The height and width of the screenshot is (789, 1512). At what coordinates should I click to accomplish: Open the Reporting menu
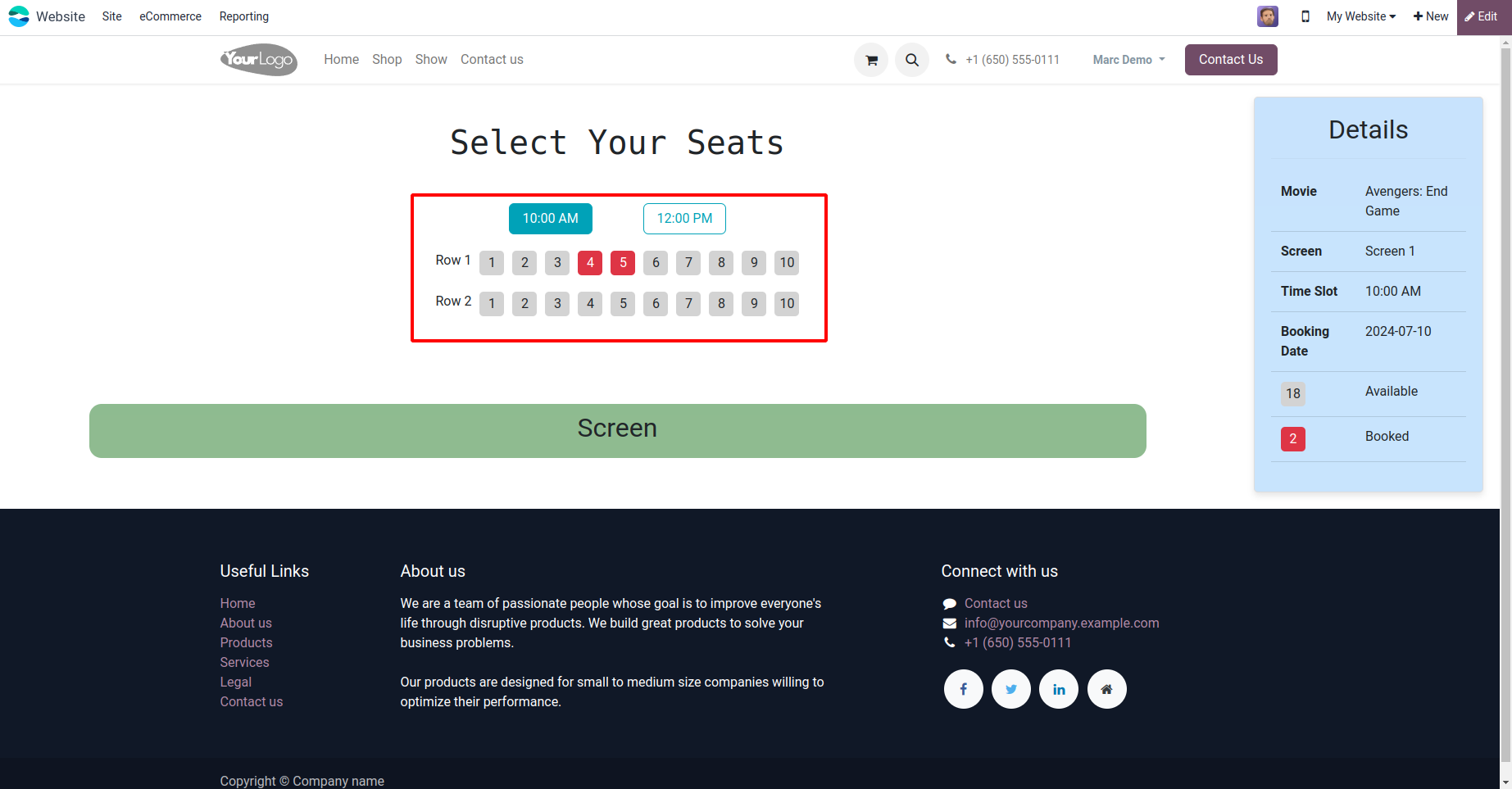tap(243, 16)
